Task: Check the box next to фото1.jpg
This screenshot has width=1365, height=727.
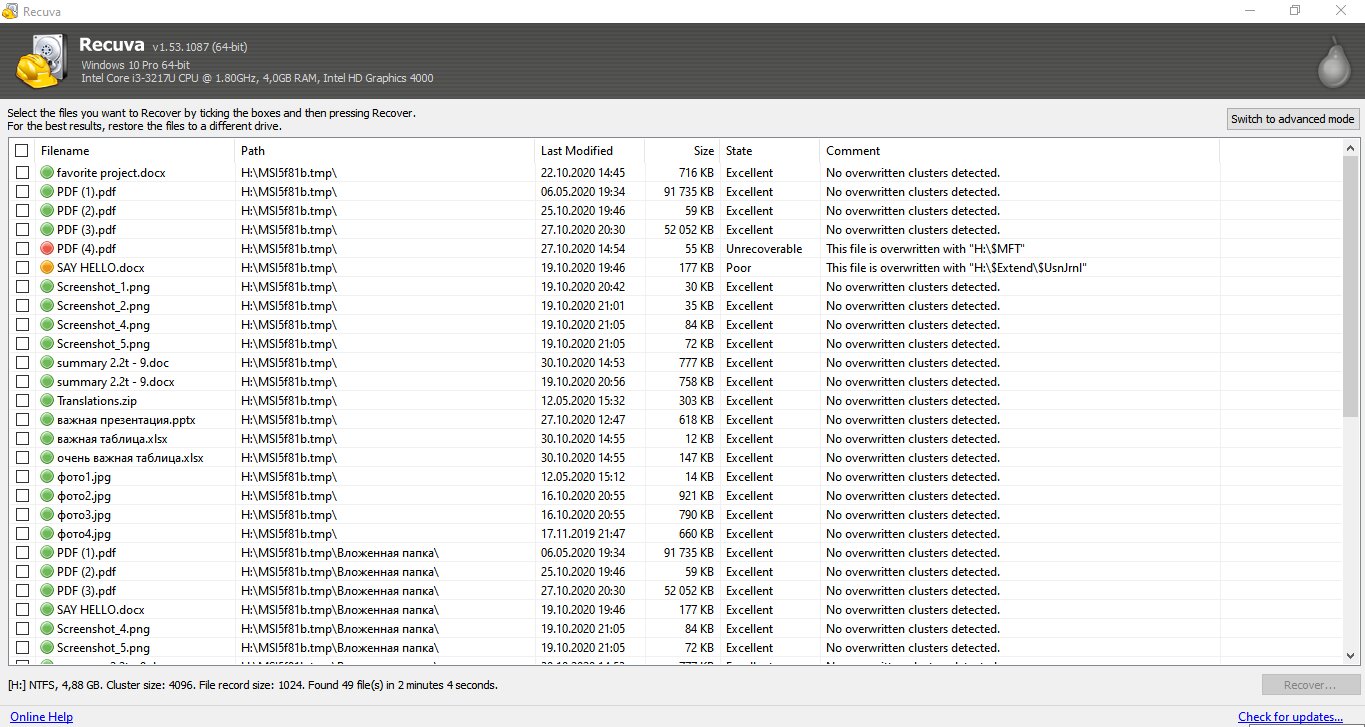Action: 22,477
